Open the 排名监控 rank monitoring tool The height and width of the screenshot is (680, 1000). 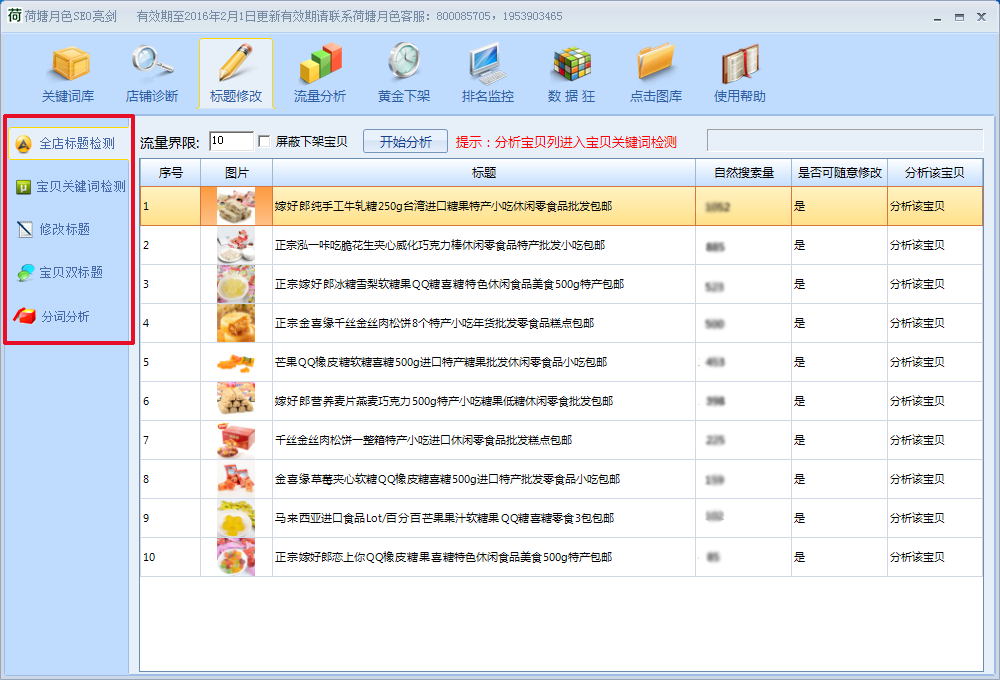487,72
